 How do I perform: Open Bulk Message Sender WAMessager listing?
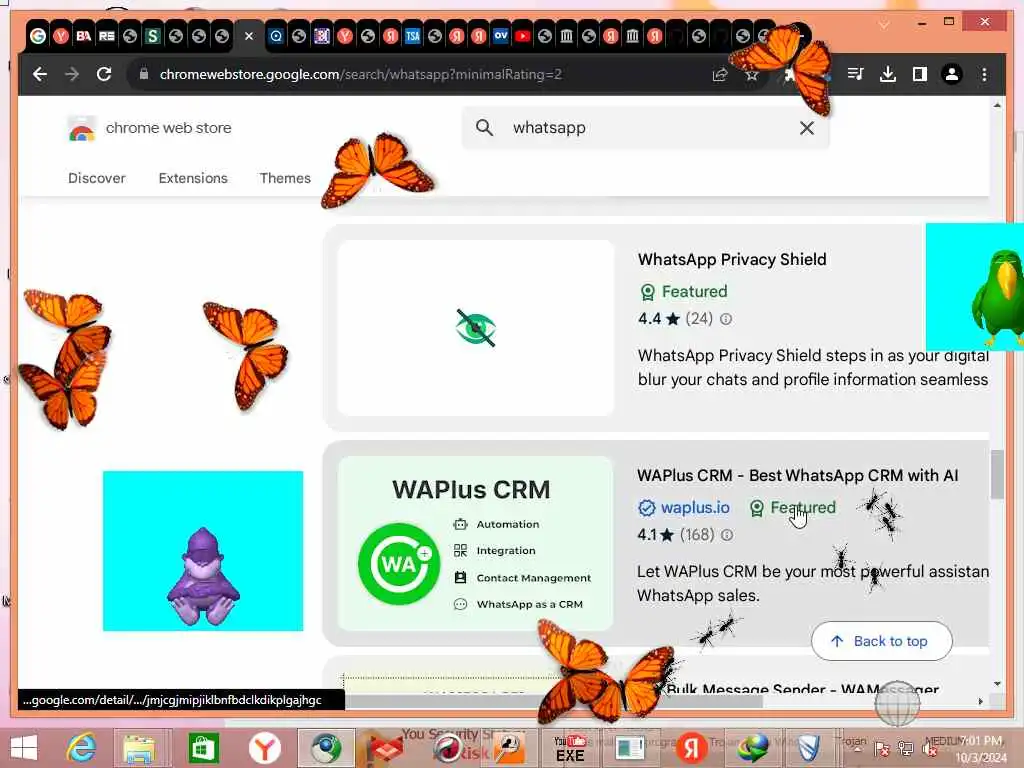[x=802, y=690]
